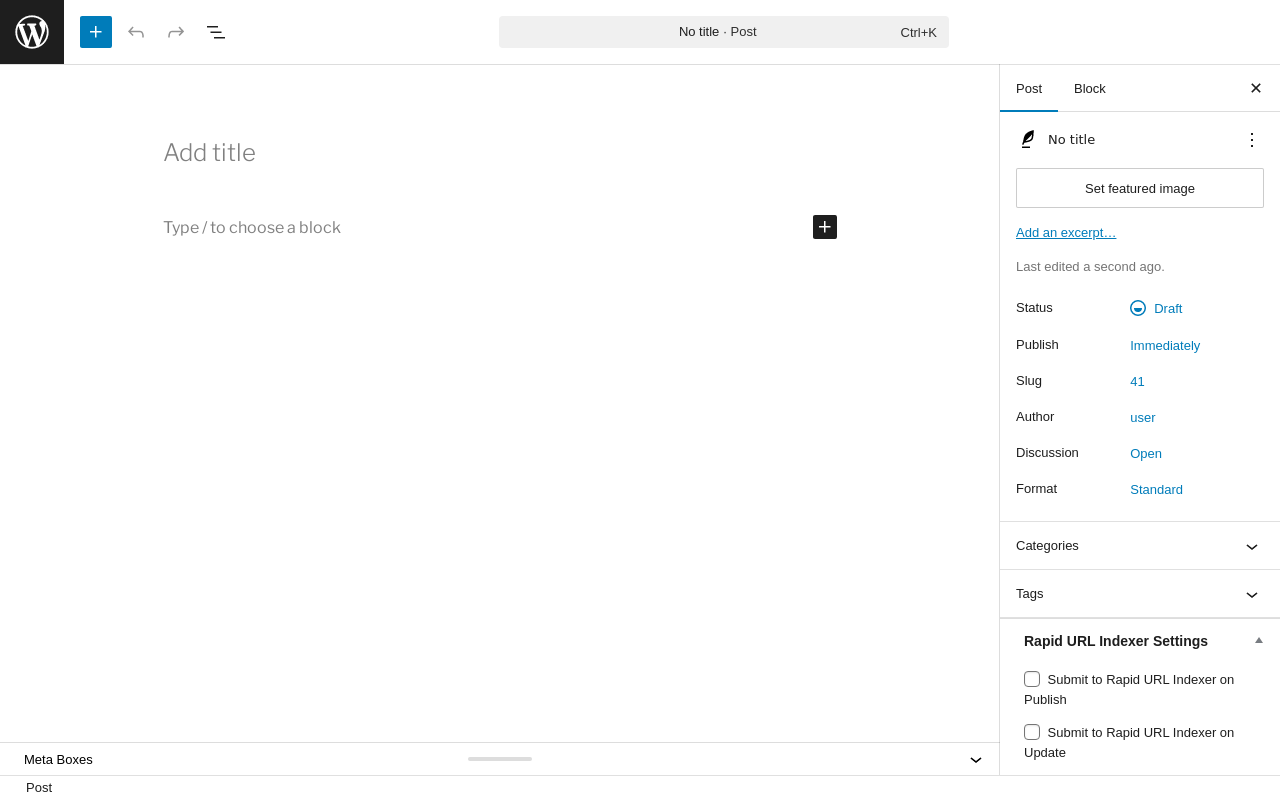
Task: Click the quill post icon beside No title
Action: pyautogui.click(x=1027, y=139)
